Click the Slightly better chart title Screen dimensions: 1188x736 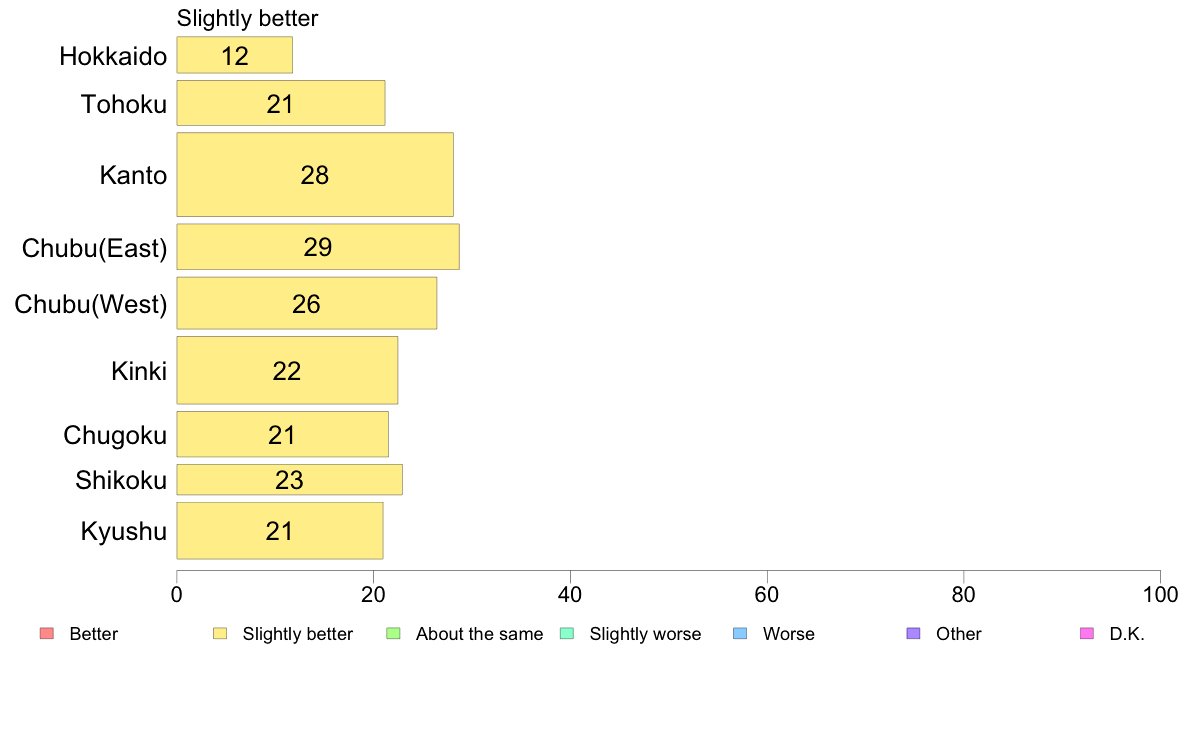[x=247, y=19]
